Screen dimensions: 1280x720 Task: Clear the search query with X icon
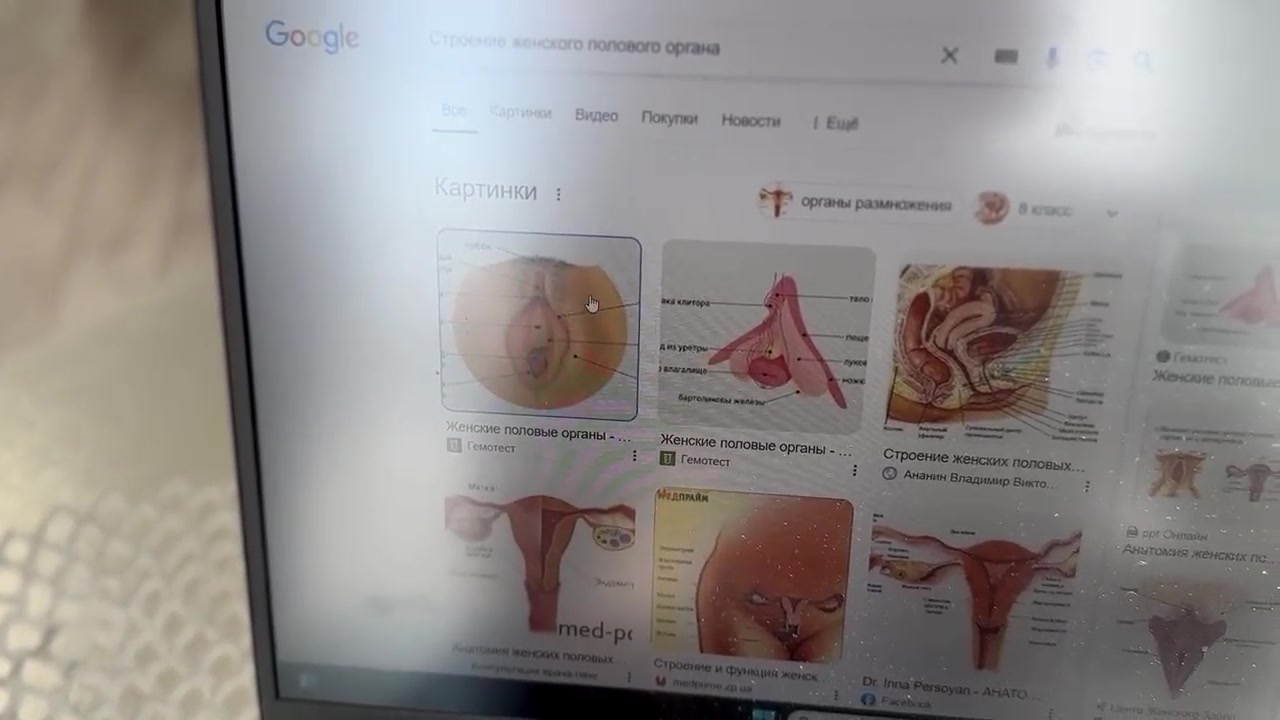949,56
